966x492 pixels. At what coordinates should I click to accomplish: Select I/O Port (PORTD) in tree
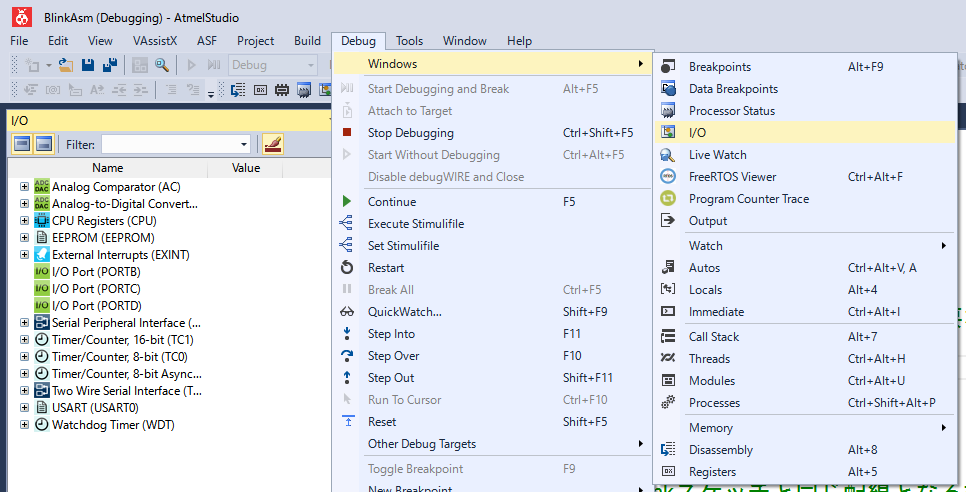click(x=97, y=305)
